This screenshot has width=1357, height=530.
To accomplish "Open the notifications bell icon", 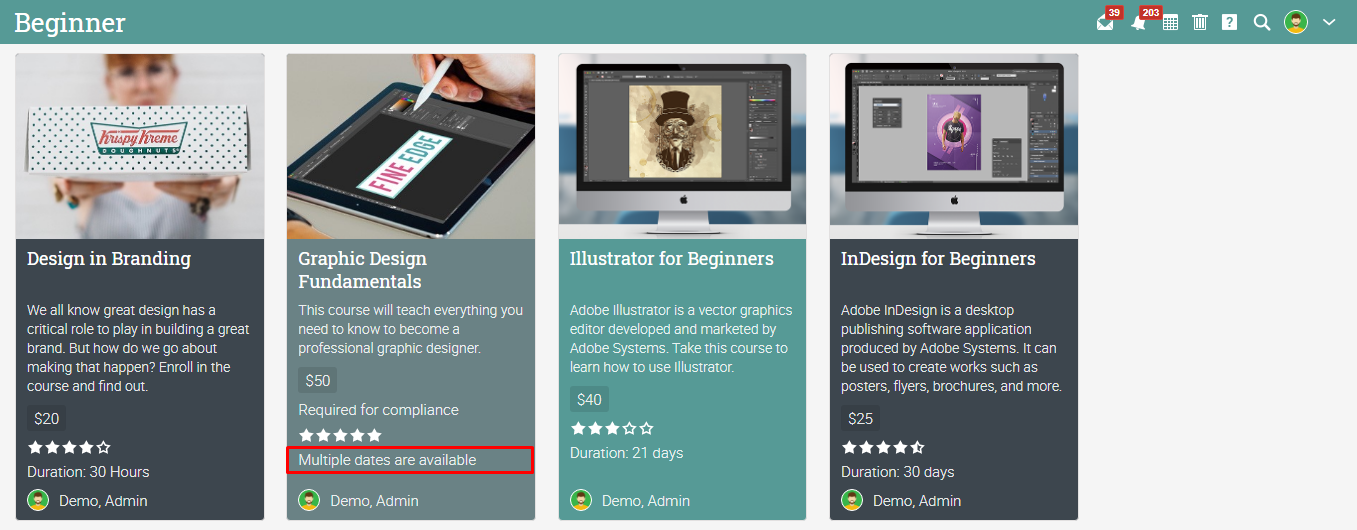I will (x=1138, y=22).
